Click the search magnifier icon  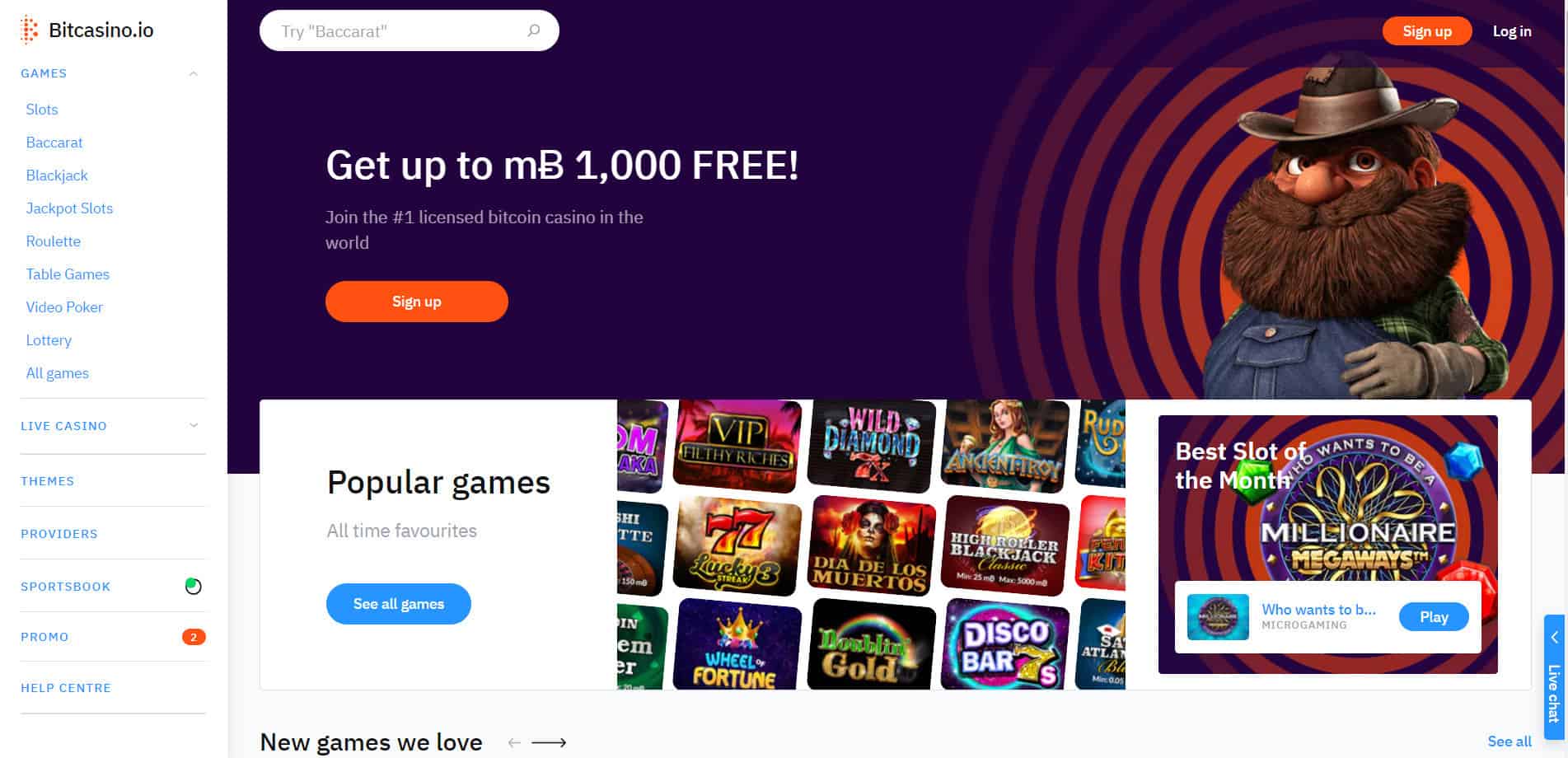pyautogui.click(x=534, y=30)
